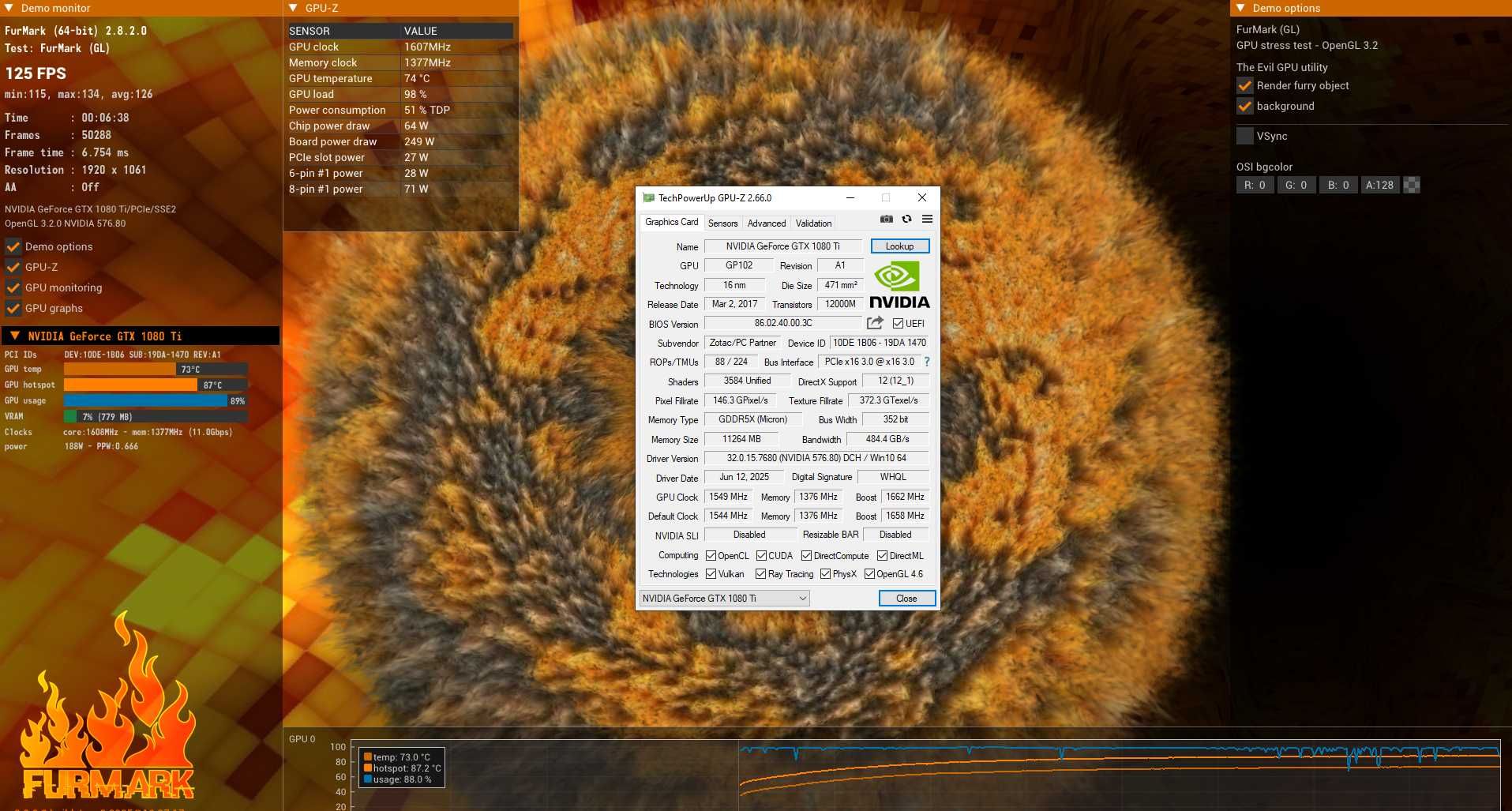Close GPU-Z via the title bar X

(921, 198)
